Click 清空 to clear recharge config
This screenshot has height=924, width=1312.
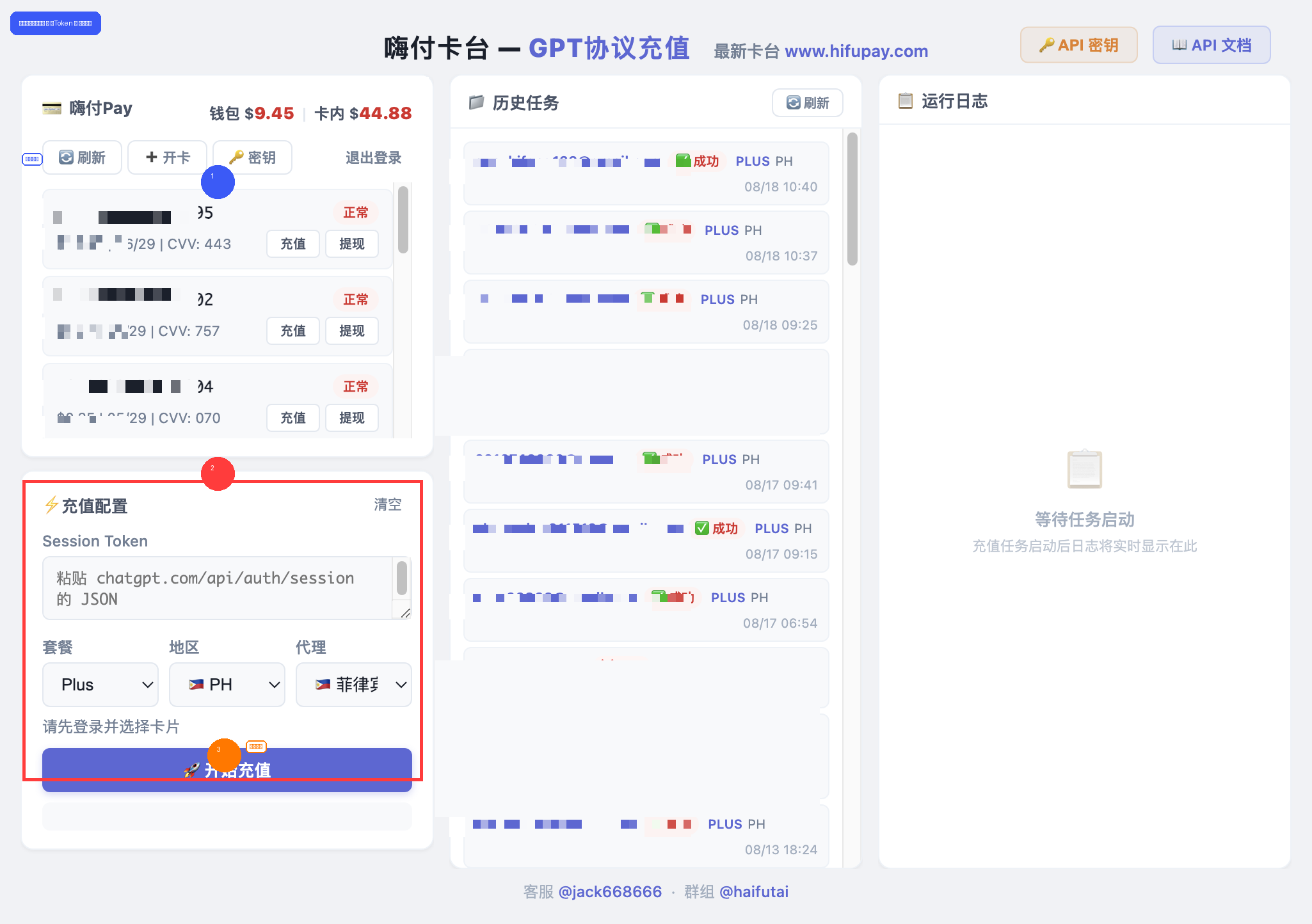[388, 504]
